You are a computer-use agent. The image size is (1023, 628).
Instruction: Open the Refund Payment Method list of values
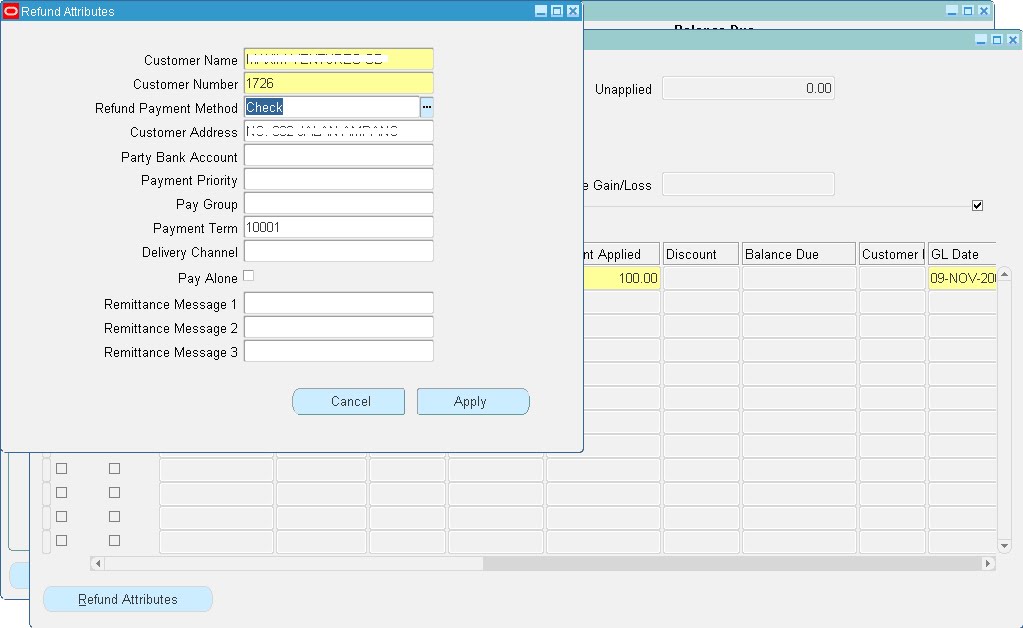pos(425,107)
